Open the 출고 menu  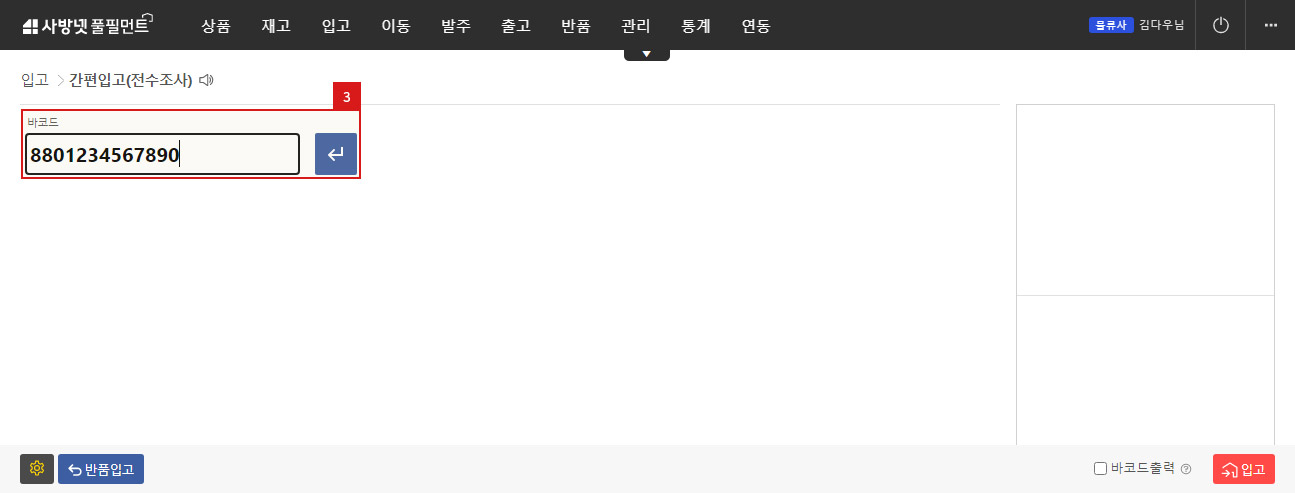pyautogui.click(x=516, y=26)
